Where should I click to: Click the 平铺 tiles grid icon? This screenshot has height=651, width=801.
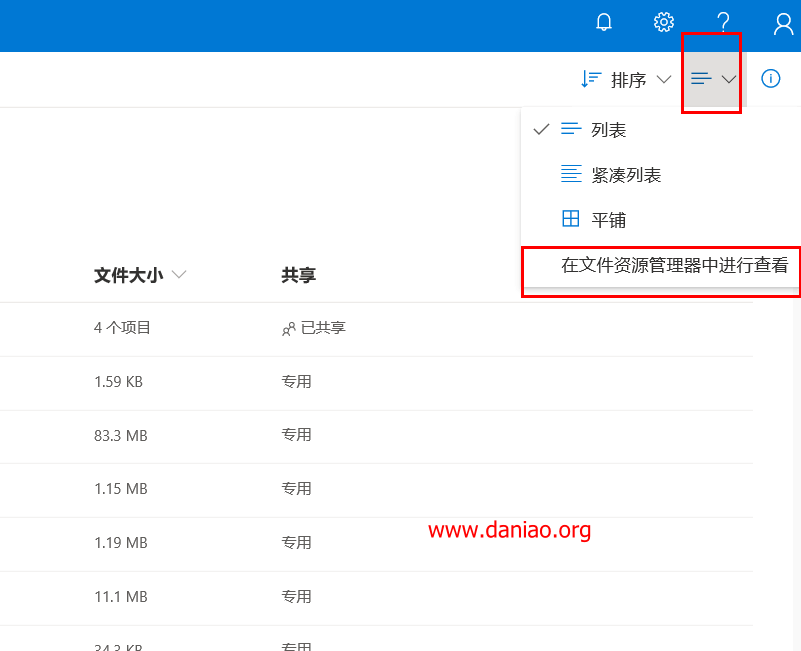click(x=571, y=219)
